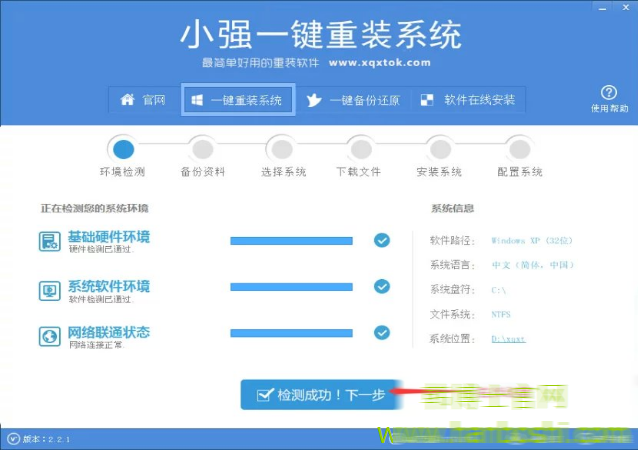The image size is (638, 450).
Task: Click the version shield icon at bottom left
Action: (x=12, y=438)
